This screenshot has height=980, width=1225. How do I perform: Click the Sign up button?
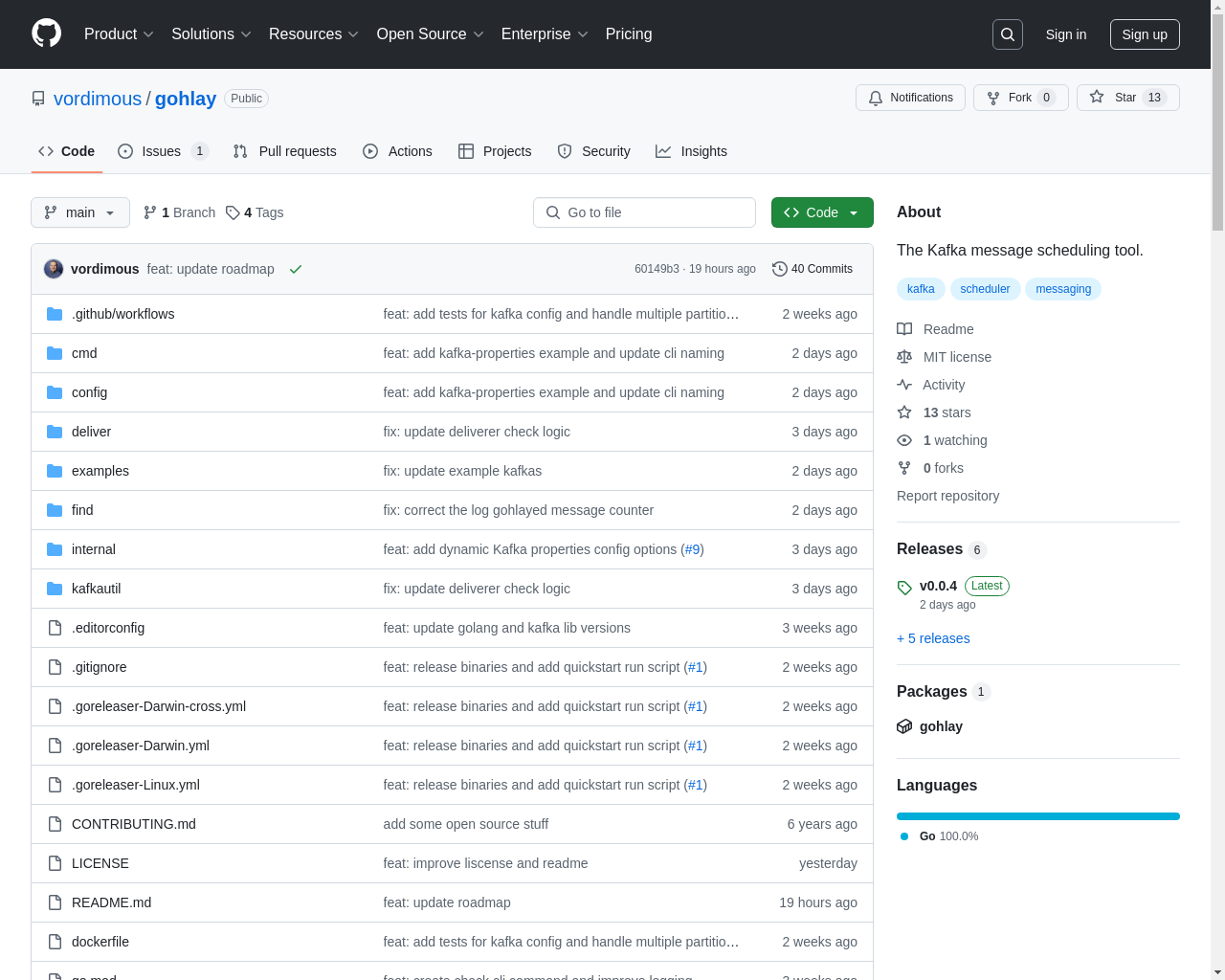1145,34
